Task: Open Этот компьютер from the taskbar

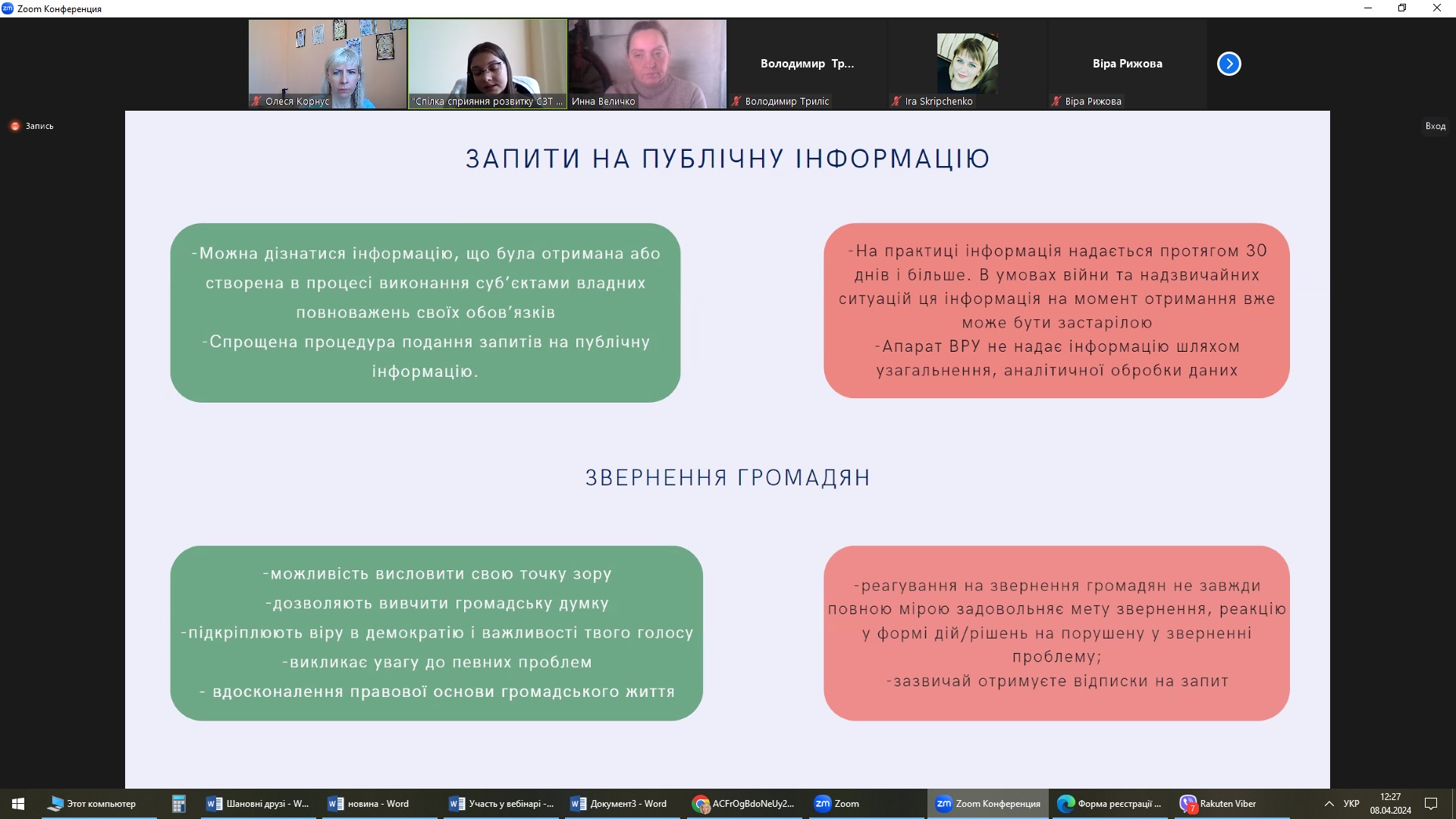Action: click(93, 804)
